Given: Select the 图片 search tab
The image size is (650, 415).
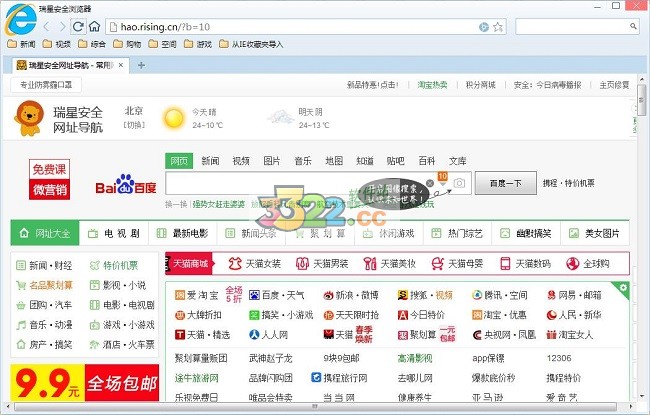Looking at the screenshot, I should click(272, 161).
